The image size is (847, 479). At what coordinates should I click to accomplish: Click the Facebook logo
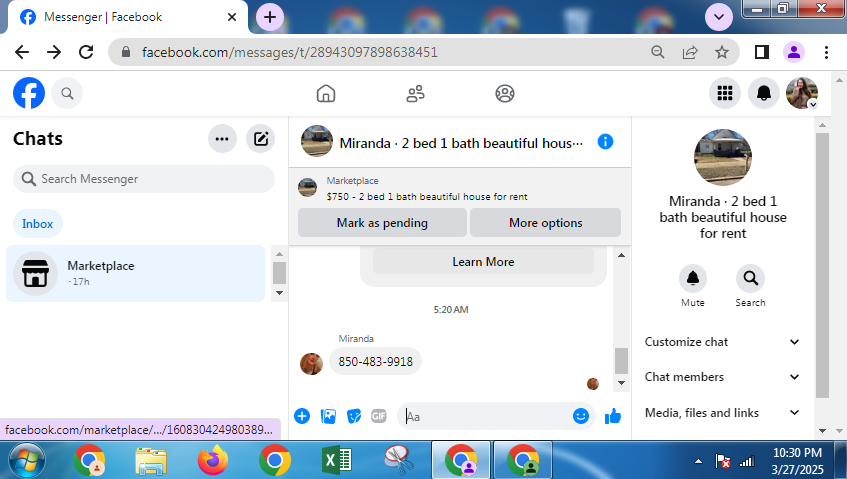pyautogui.click(x=29, y=93)
